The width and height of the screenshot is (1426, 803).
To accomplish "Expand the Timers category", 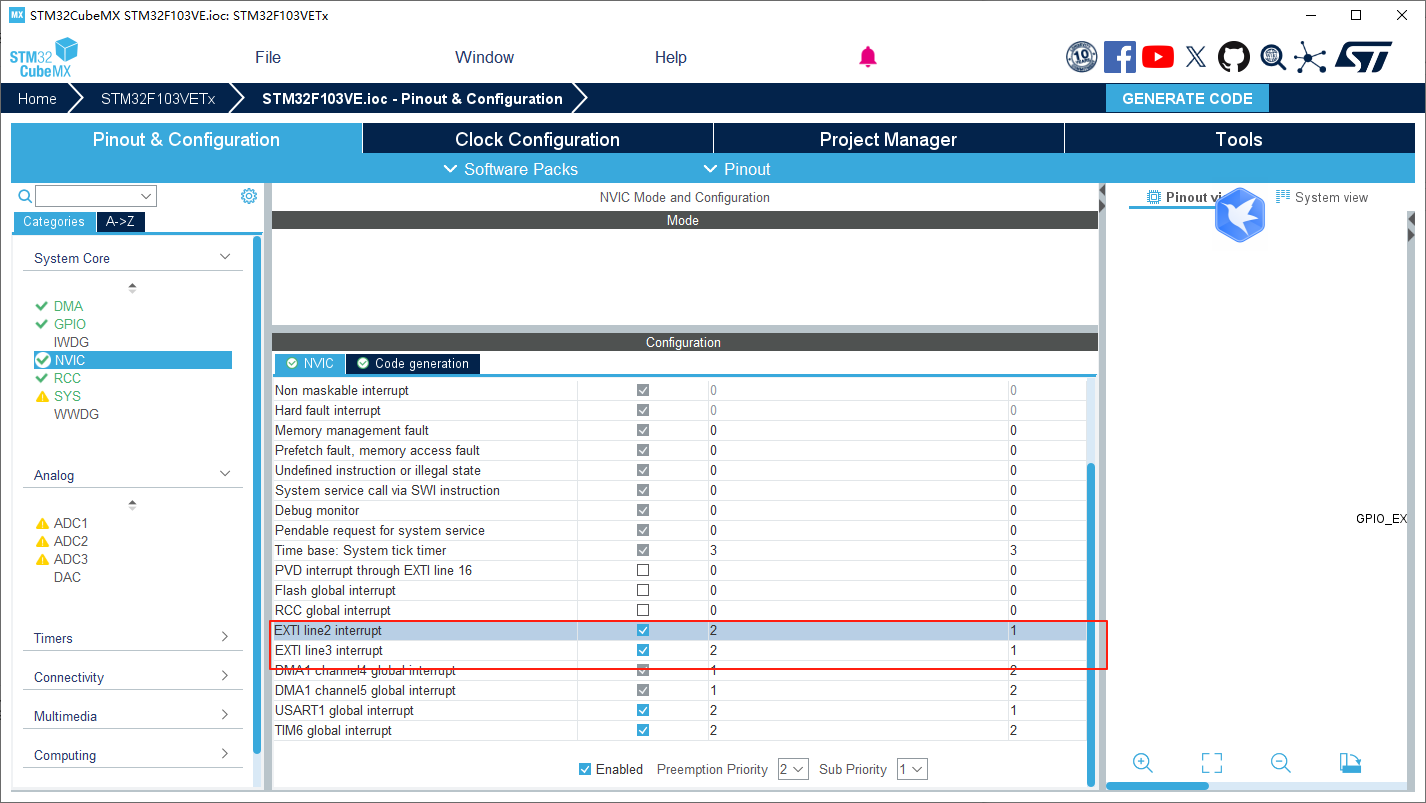I will [x=225, y=637].
